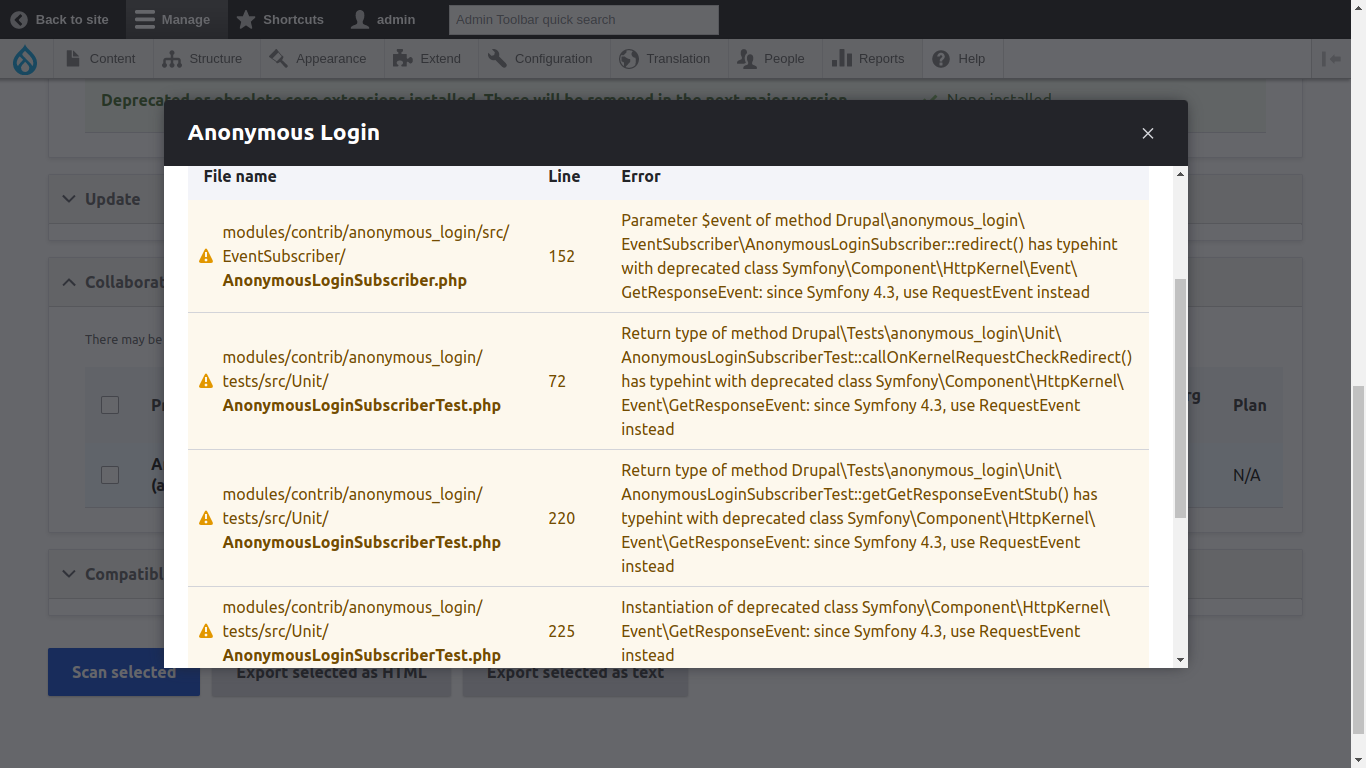The height and width of the screenshot is (768, 1366).
Task: Open the Extend menu
Action: [x=428, y=59]
